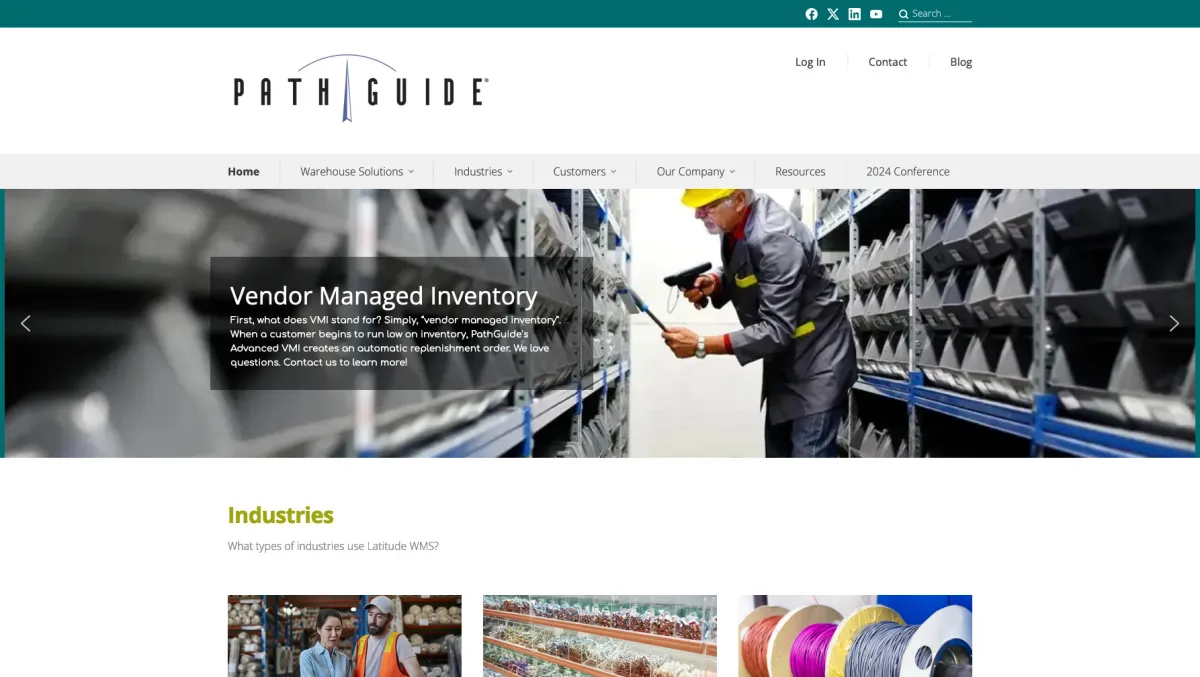Viewport: 1200px width, 677px height.
Task: Show next slide with right arrow
Action: point(1174,323)
